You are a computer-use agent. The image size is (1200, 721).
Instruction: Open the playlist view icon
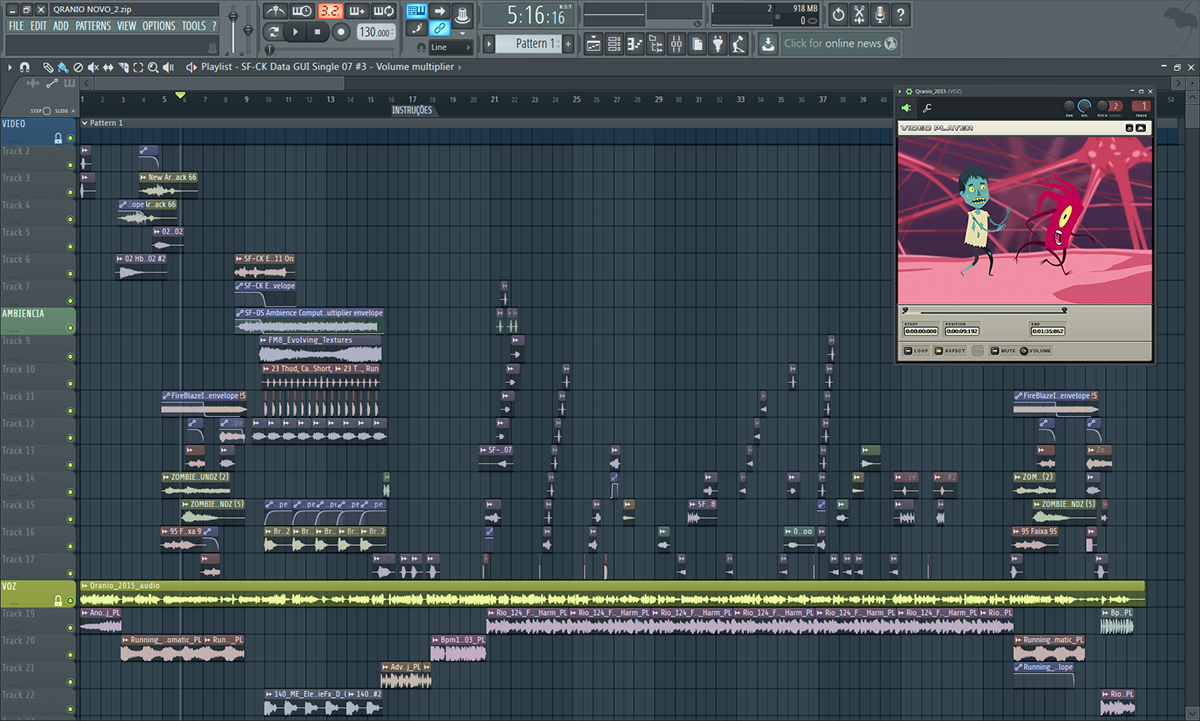click(593, 44)
